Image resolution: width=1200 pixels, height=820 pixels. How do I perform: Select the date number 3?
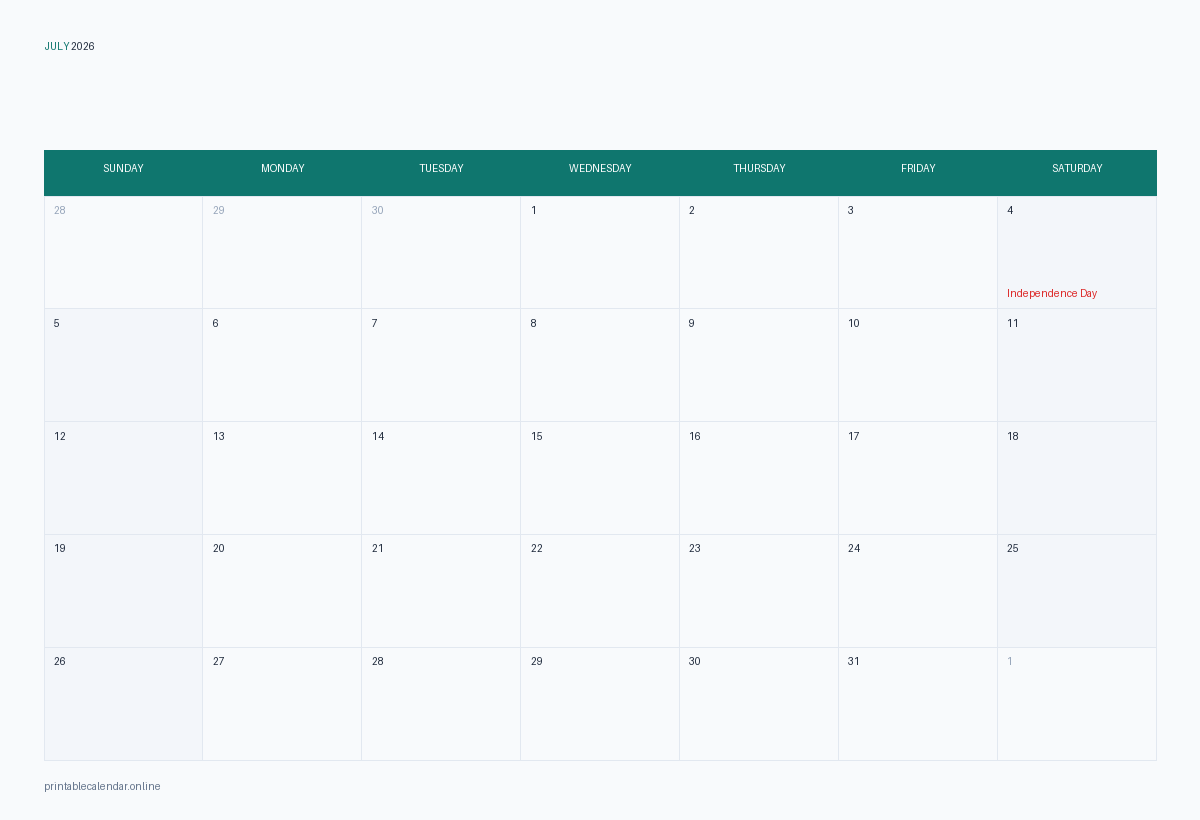point(851,210)
